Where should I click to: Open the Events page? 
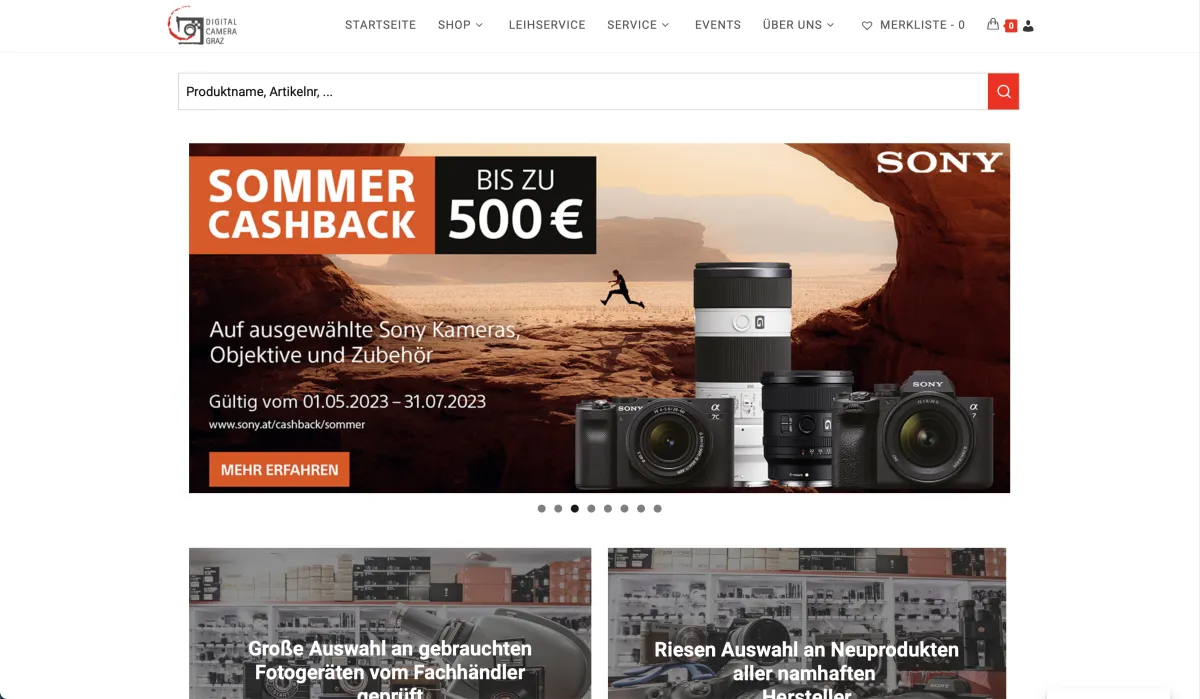(718, 25)
